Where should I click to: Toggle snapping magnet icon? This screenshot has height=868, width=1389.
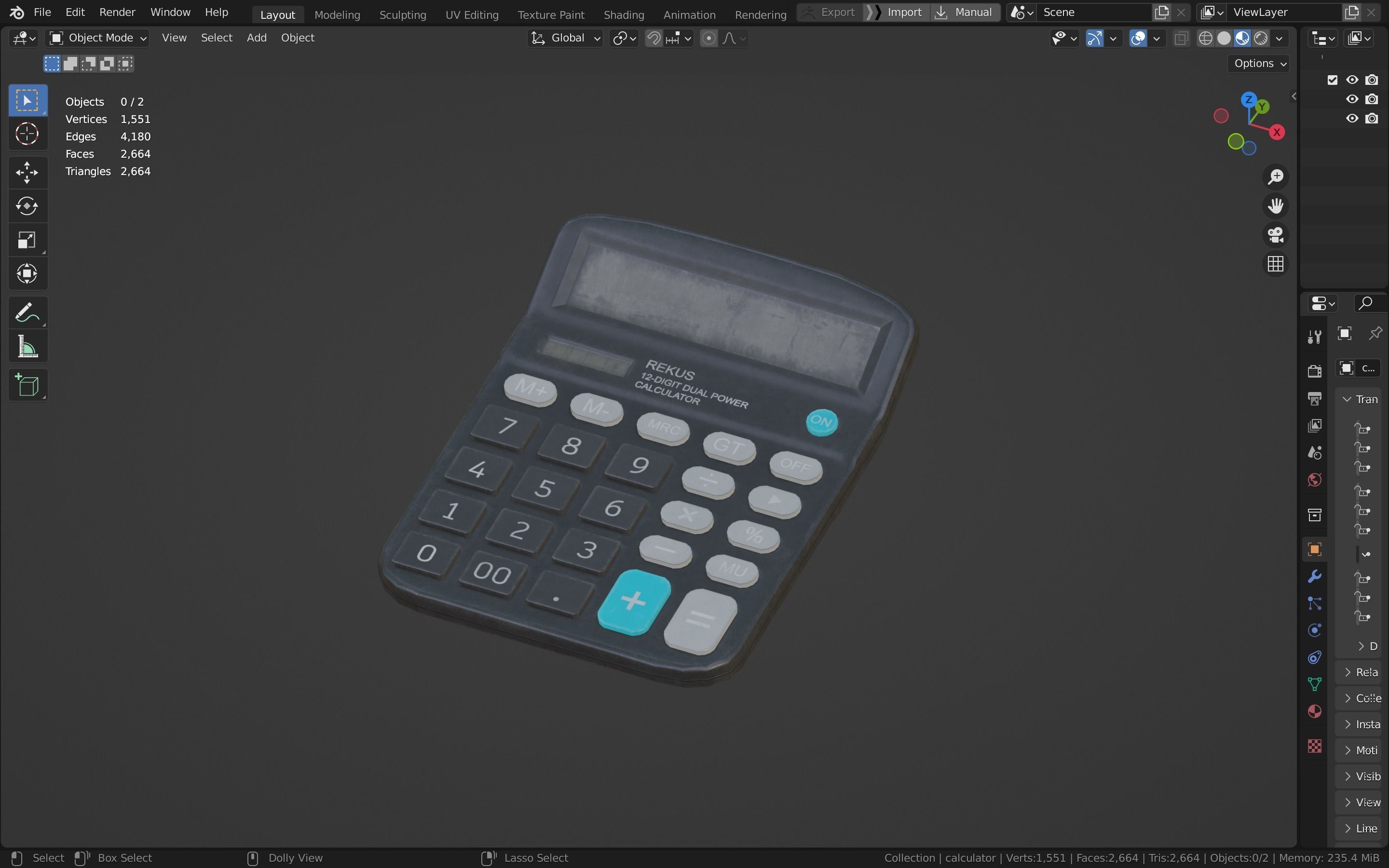click(x=654, y=39)
